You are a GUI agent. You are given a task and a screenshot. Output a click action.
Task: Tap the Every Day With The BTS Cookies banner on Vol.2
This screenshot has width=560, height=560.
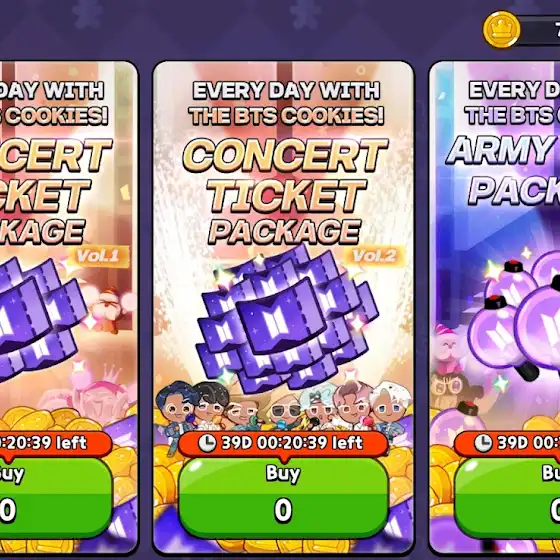coord(286,103)
